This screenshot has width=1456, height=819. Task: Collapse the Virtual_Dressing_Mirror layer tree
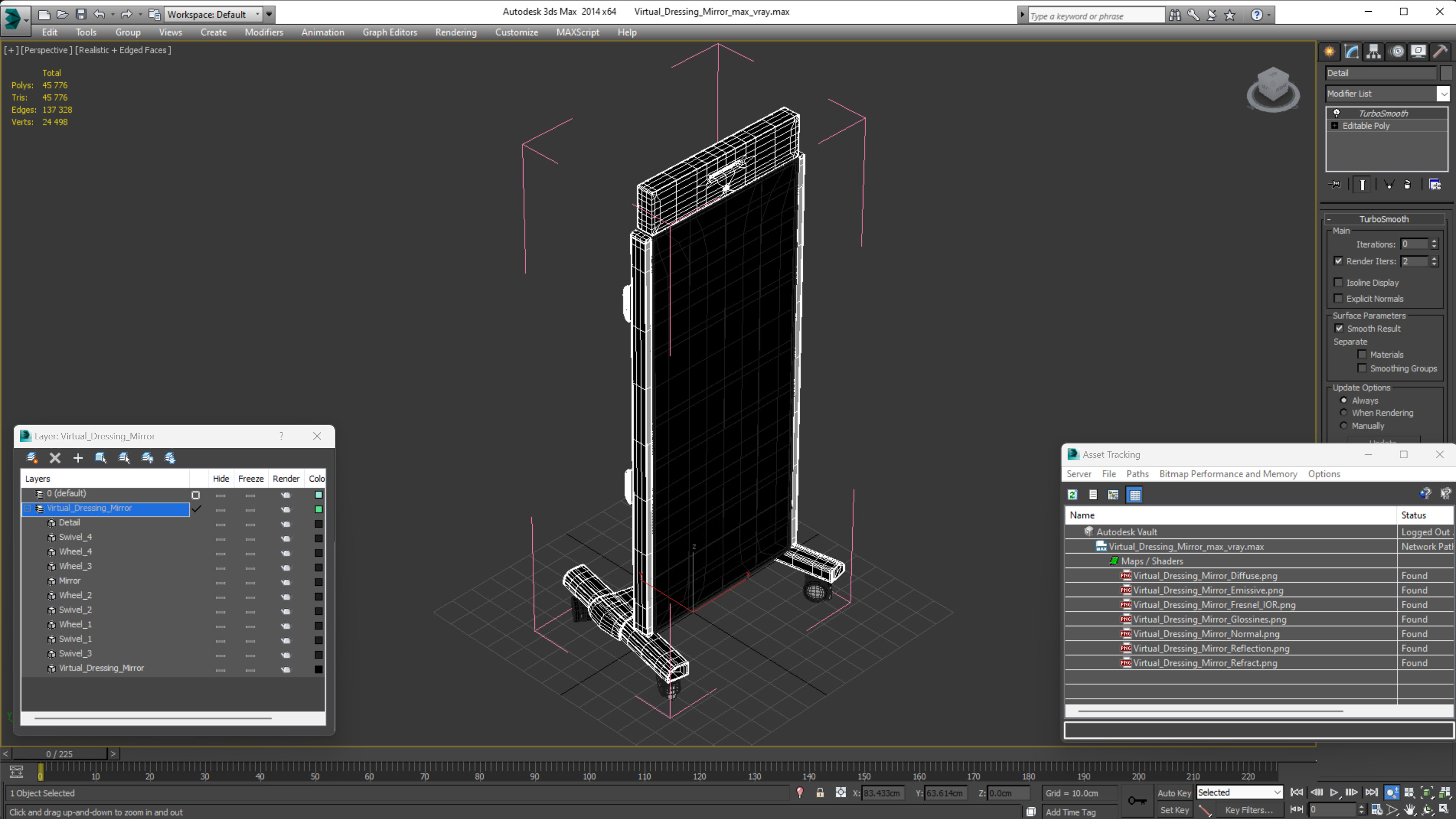point(27,508)
